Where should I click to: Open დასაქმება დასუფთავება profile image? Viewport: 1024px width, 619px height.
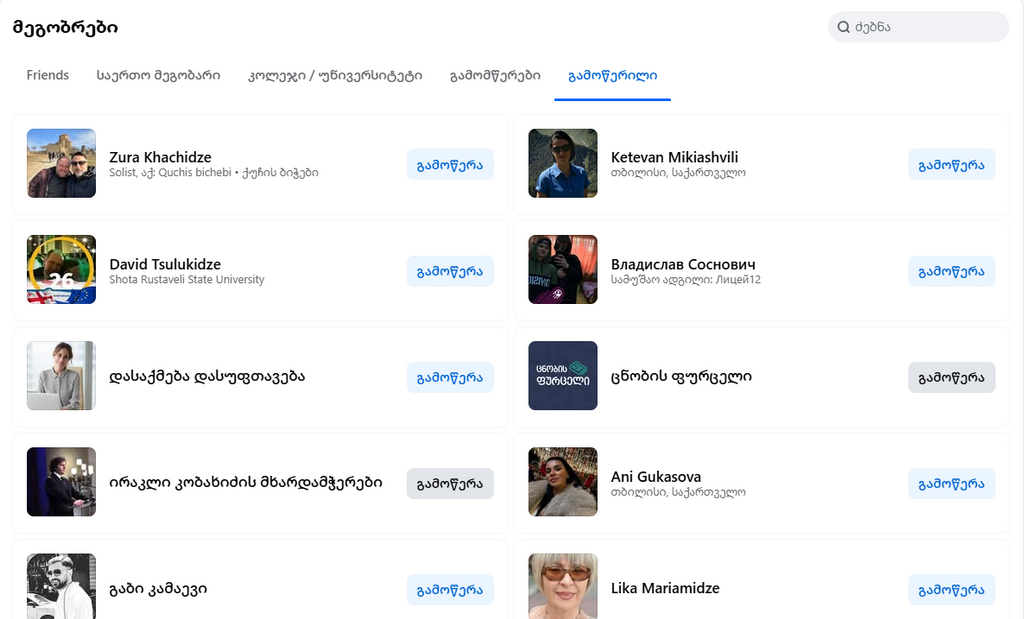61,375
